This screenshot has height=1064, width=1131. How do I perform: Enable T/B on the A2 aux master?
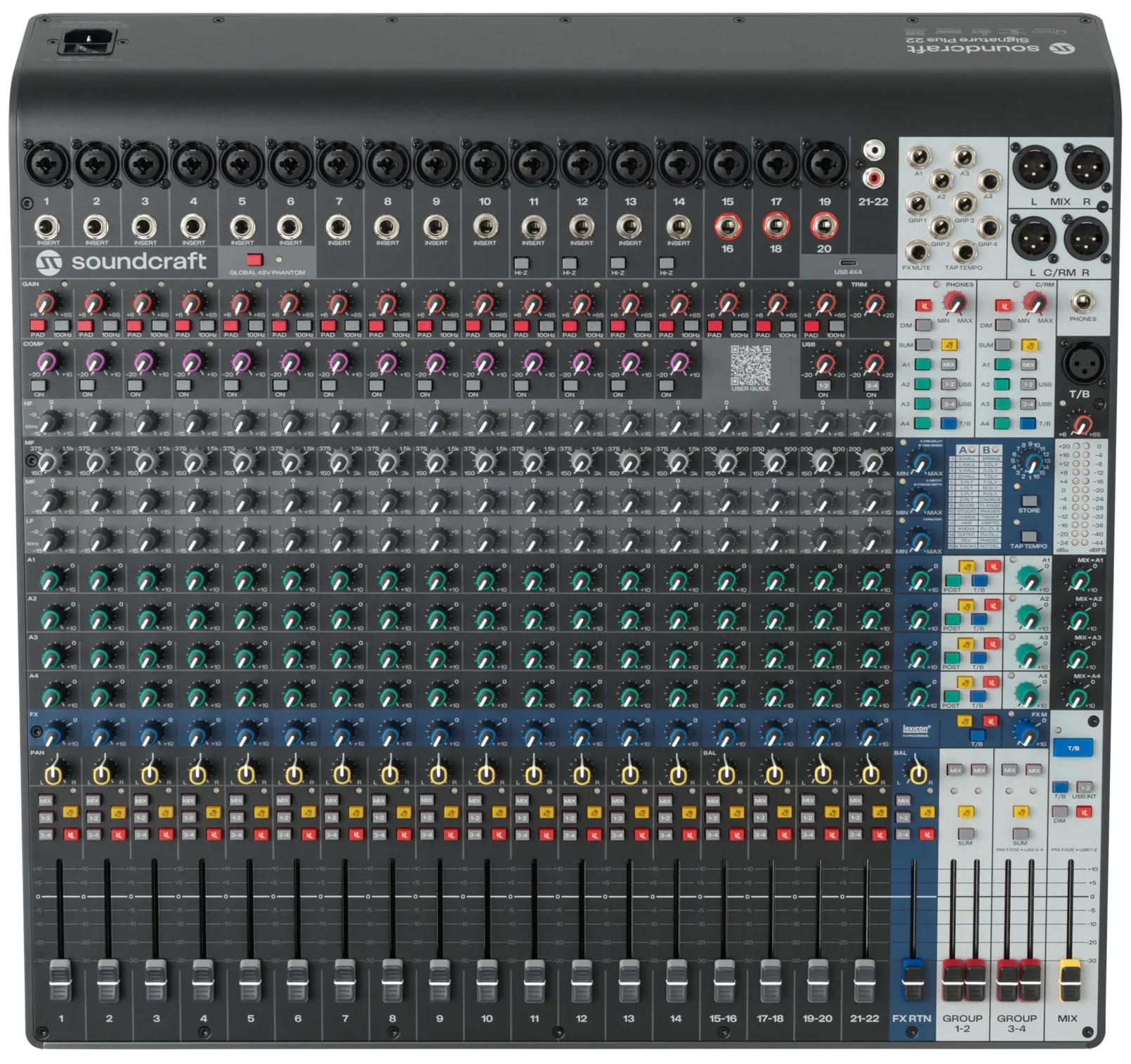click(979, 619)
